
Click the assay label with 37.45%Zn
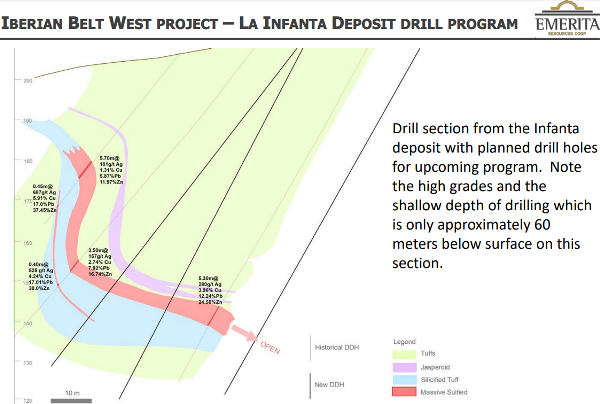click(44, 198)
